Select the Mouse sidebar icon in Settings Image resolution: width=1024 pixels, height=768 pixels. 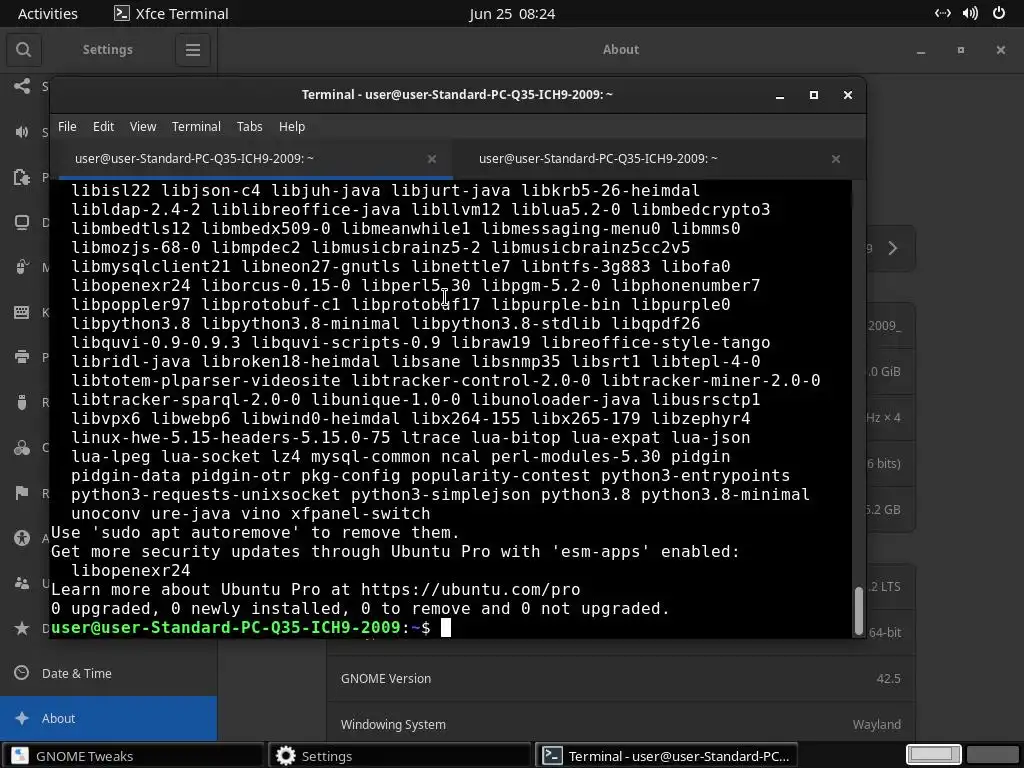coord(22,267)
